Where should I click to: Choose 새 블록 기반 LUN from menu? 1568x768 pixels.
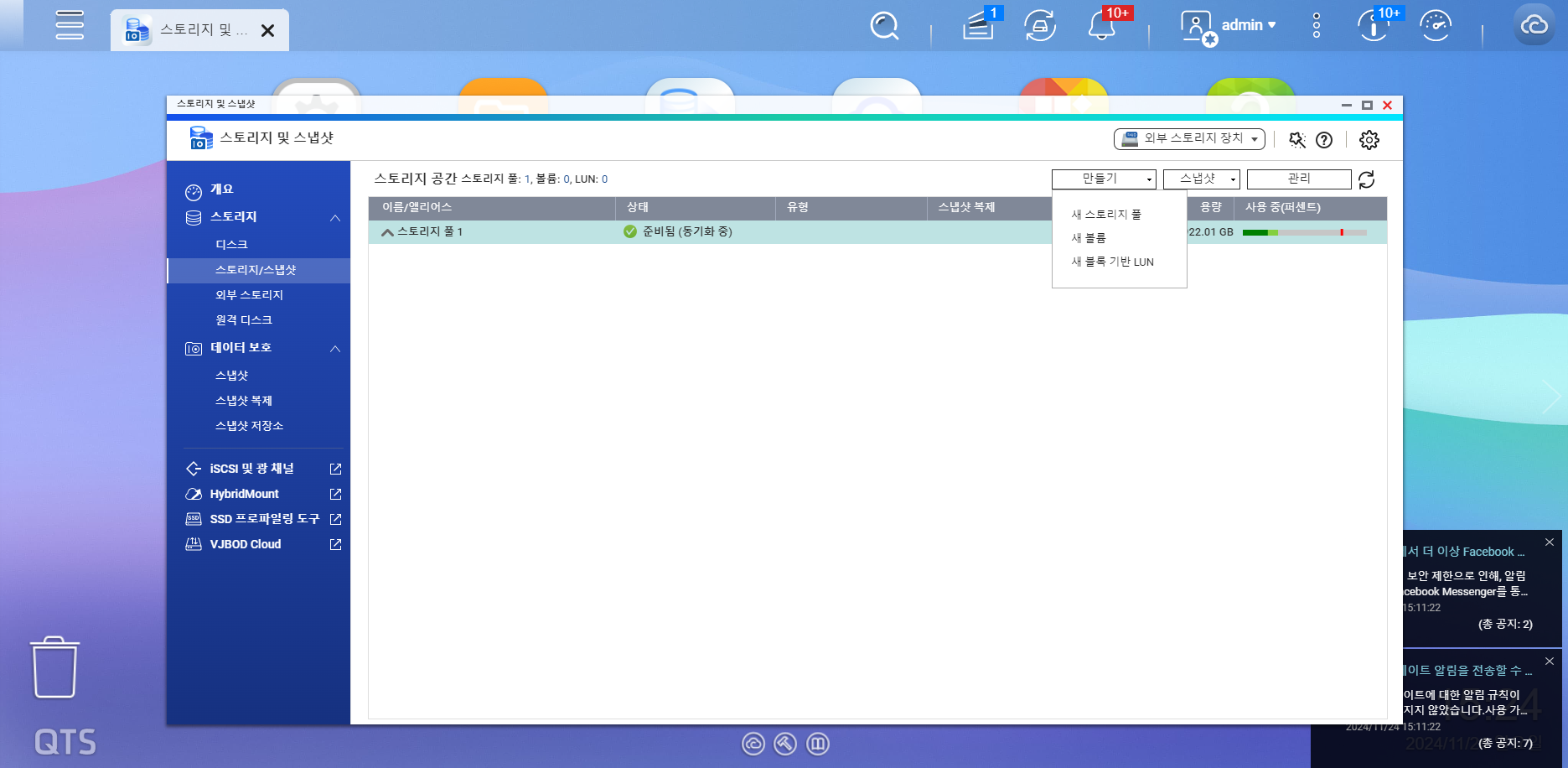click(1112, 262)
